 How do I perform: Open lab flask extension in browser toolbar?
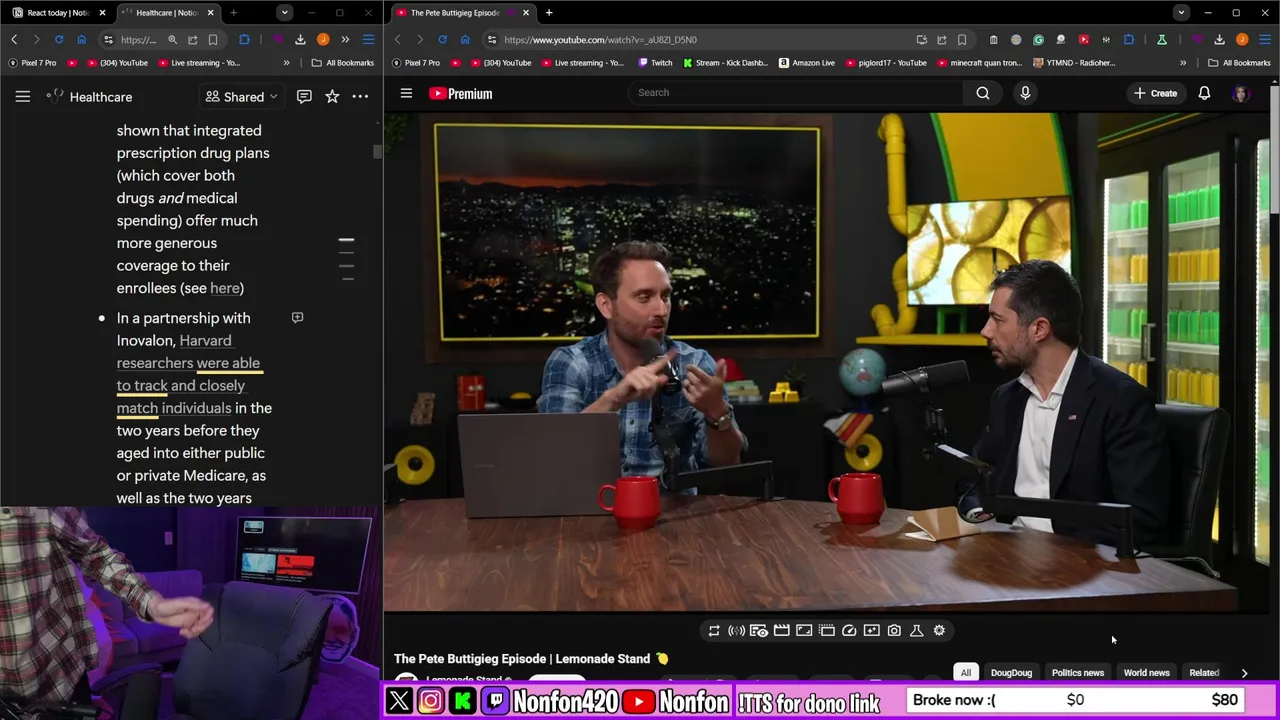point(1161,39)
